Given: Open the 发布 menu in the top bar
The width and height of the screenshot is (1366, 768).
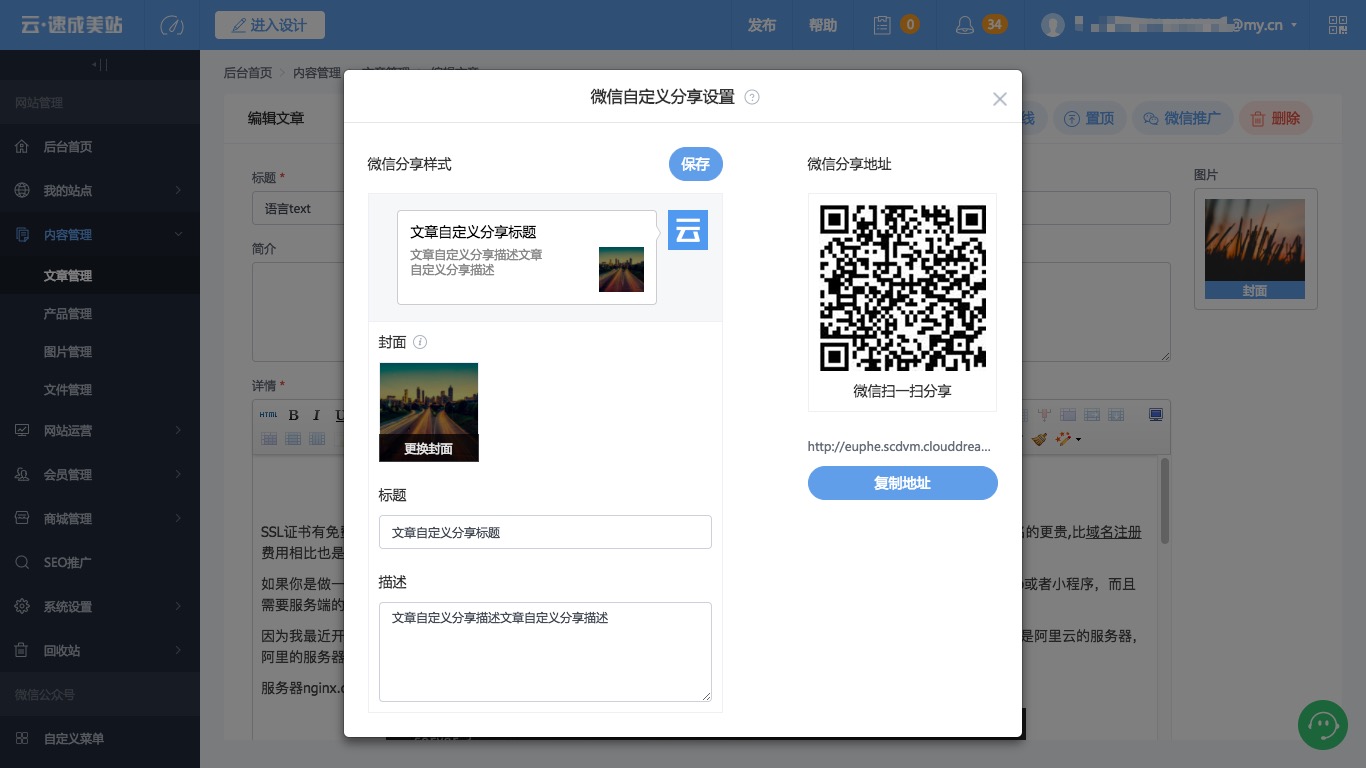Looking at the screenshot, I should coord(761,25).
